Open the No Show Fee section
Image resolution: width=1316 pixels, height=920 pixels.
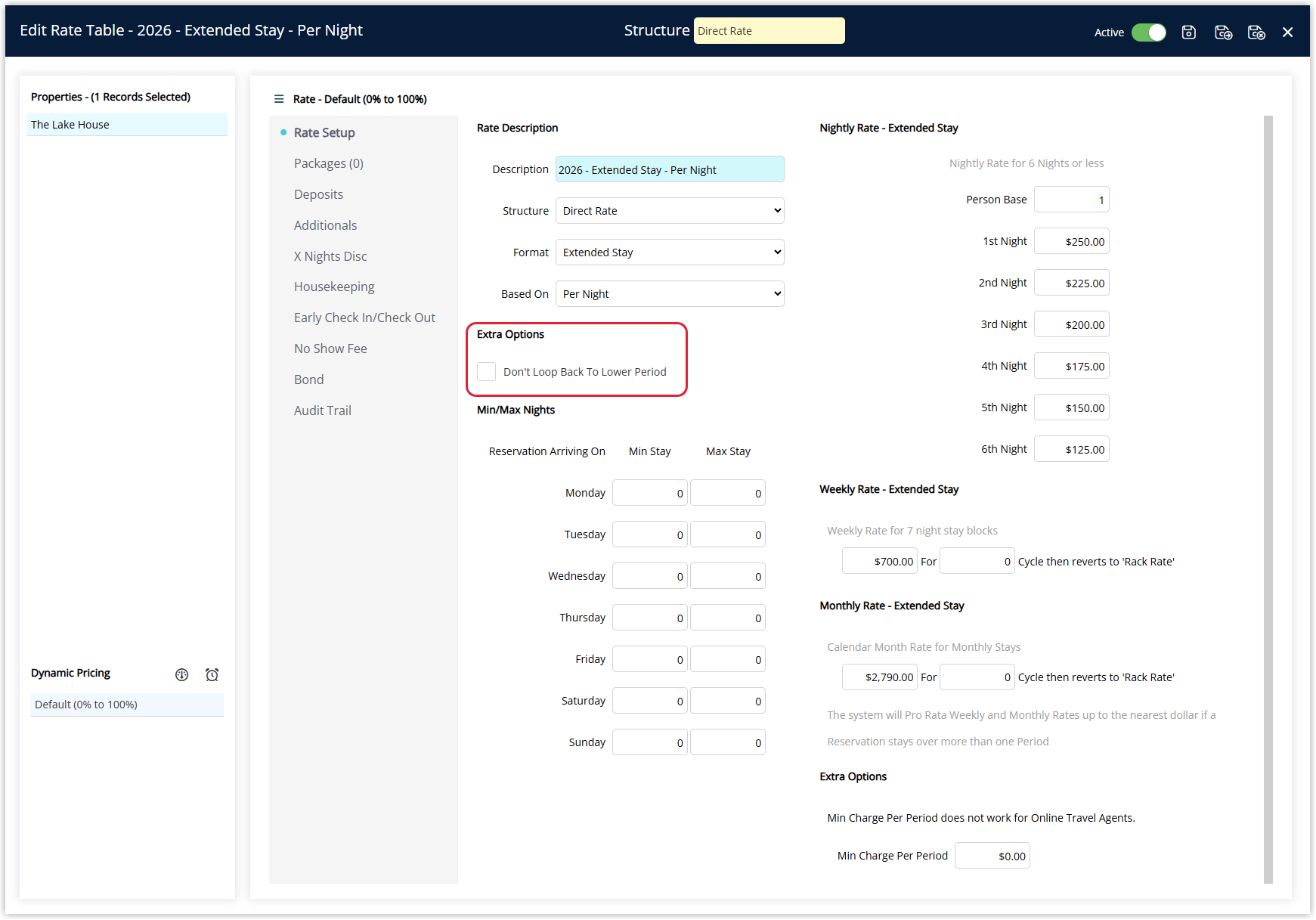pos(330,348)
